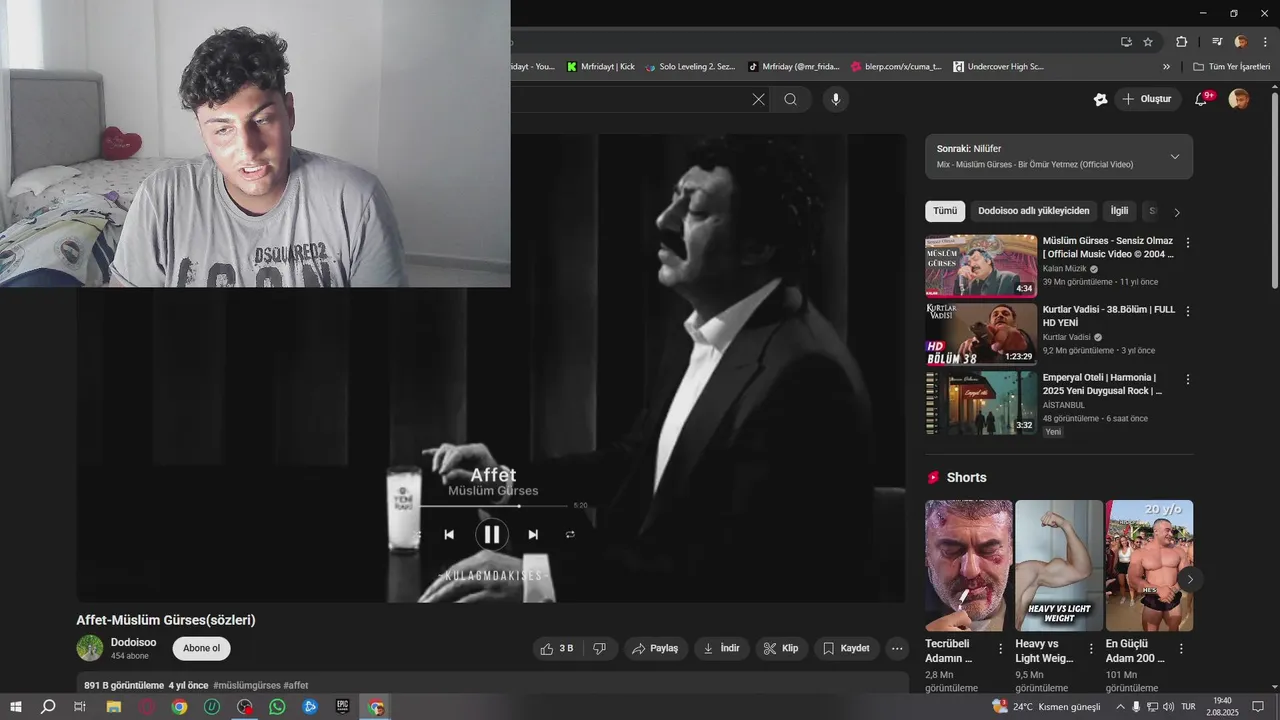This screenshot has height=720, width=1280.
Task: Select Dodoisoo adlı yükleyiciden chip
Action: pos(1034,211)
